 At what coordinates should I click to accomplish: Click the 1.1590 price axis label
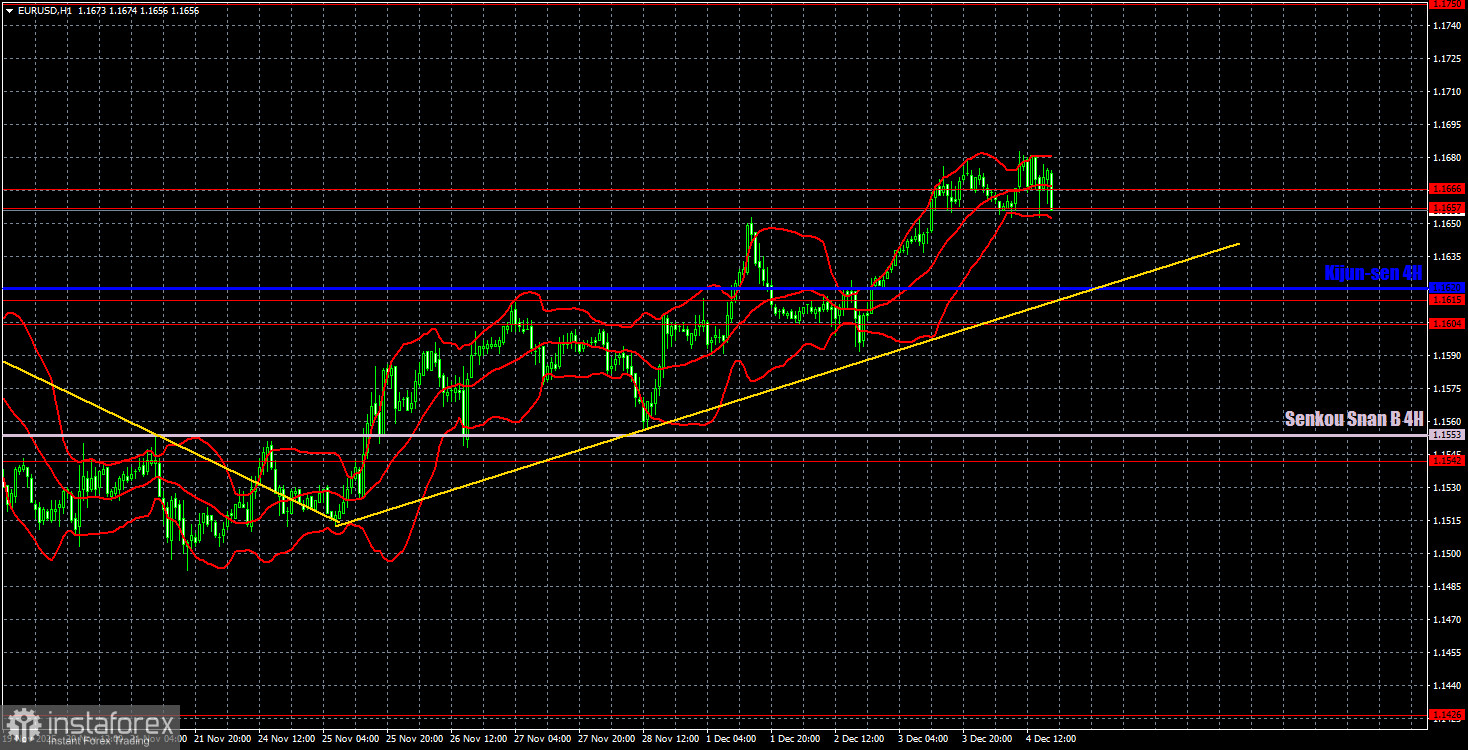pyautogui.click(x=1447, y=355)
